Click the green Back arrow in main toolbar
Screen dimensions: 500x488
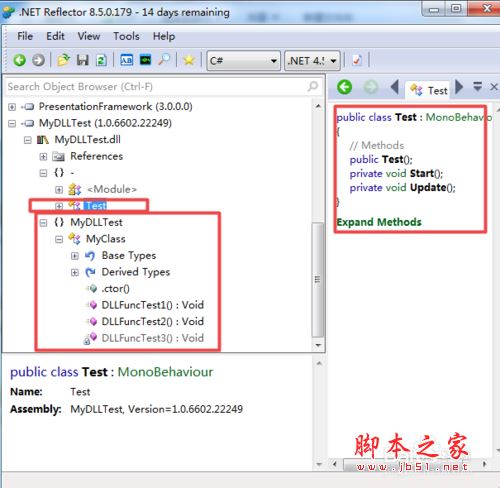click(x=19, y=60)
